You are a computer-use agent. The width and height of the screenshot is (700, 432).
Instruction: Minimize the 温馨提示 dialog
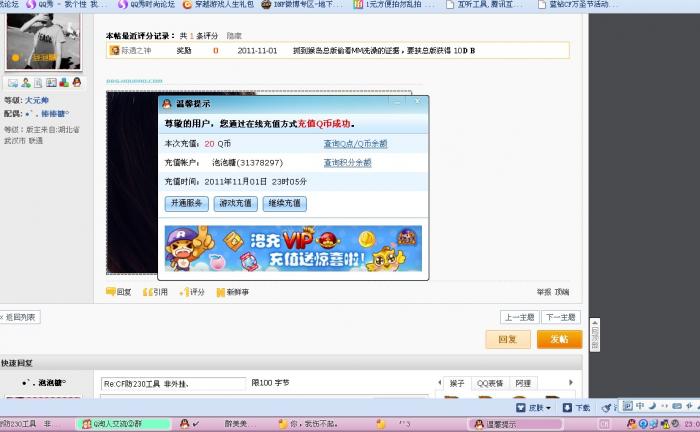pyautogui.click(x=397, y=102)
